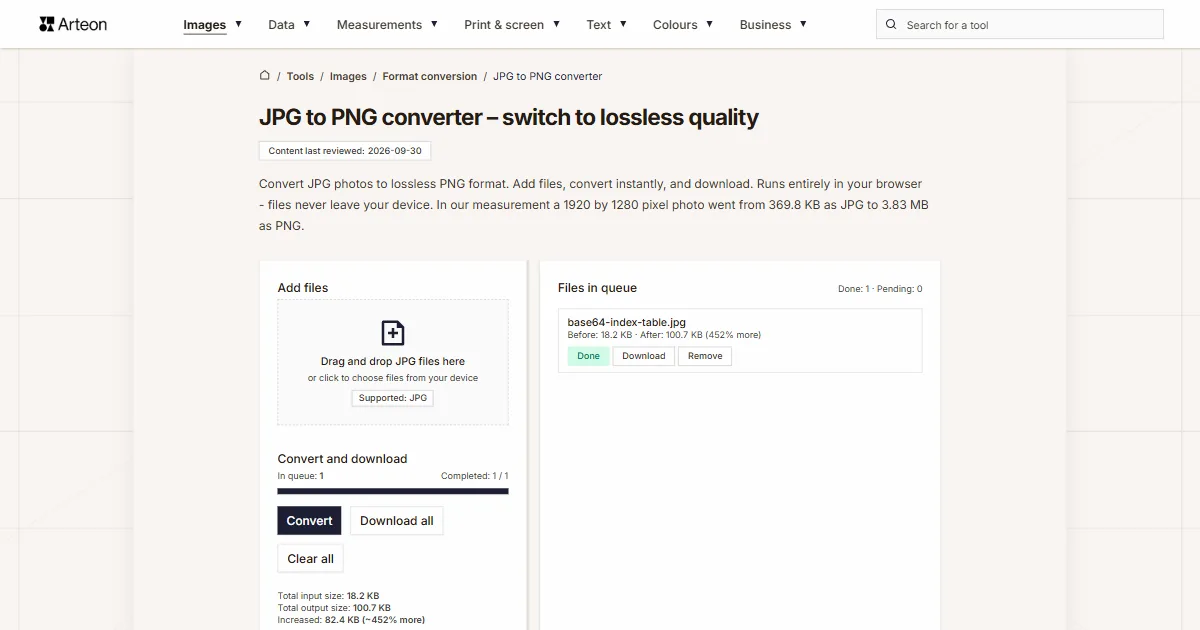Click 'Increased: 82.4 KB (~452% more)'
Screen dimensions: 1200x630
coord(351,620)
